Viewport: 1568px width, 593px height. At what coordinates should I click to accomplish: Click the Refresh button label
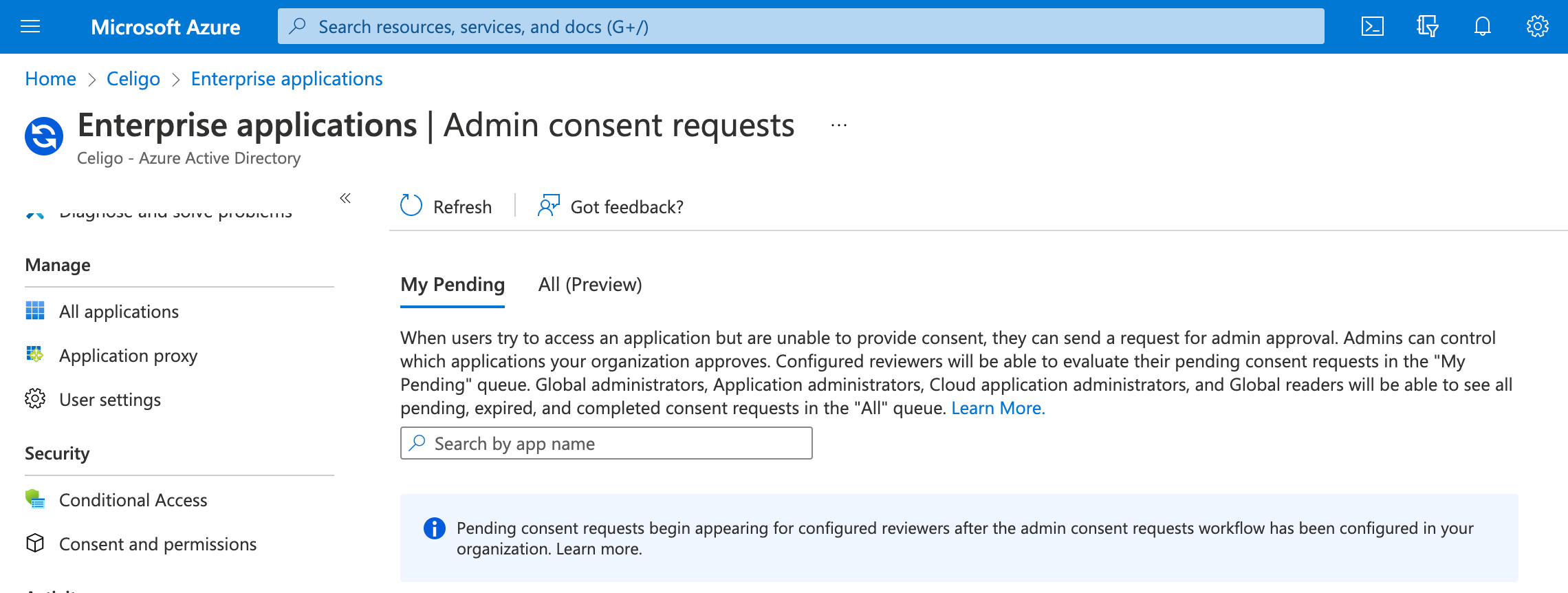(x=462, y=206)
